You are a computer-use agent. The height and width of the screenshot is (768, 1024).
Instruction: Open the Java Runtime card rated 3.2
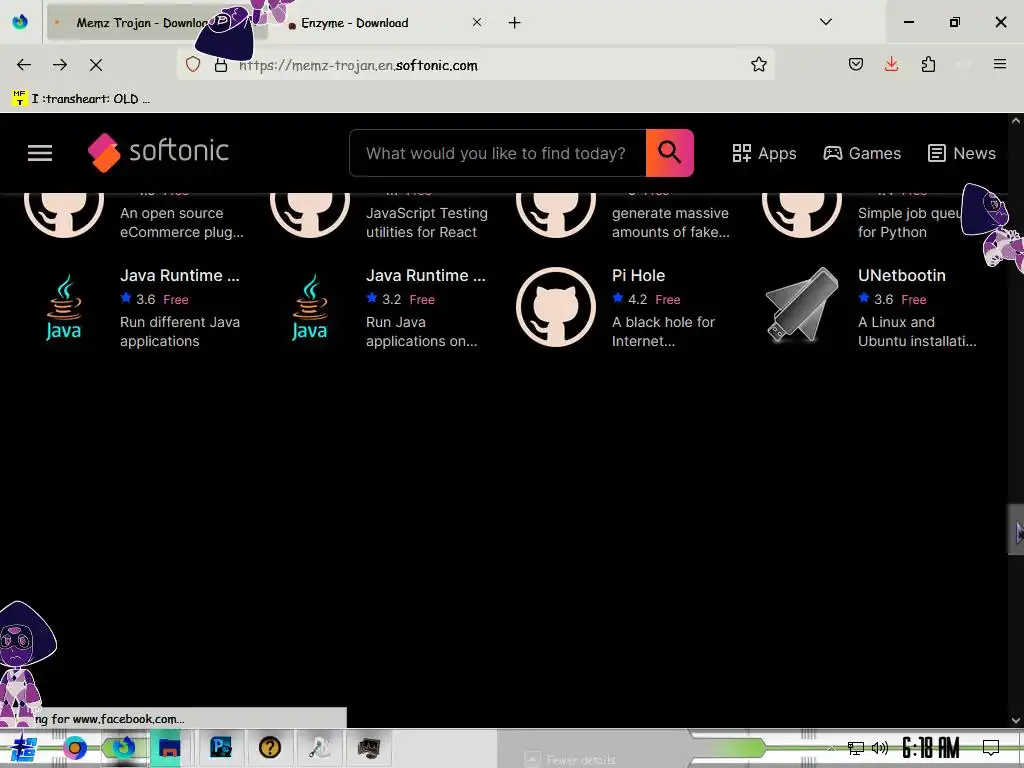pyautogui.click(x=426, y=276)
